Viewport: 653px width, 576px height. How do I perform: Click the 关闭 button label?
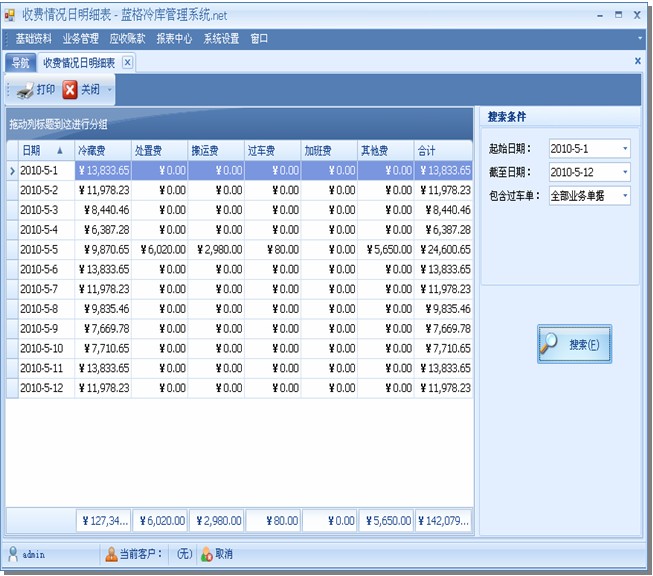[90, 90]
